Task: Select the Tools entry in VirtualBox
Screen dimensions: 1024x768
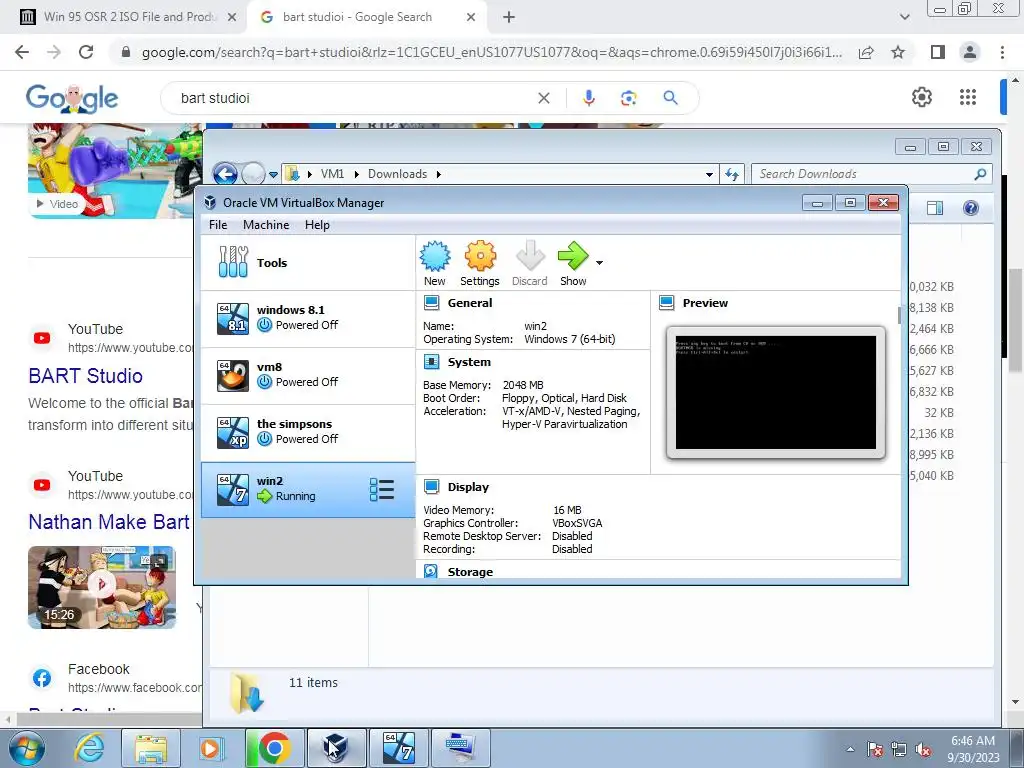Action: (308, 263)
